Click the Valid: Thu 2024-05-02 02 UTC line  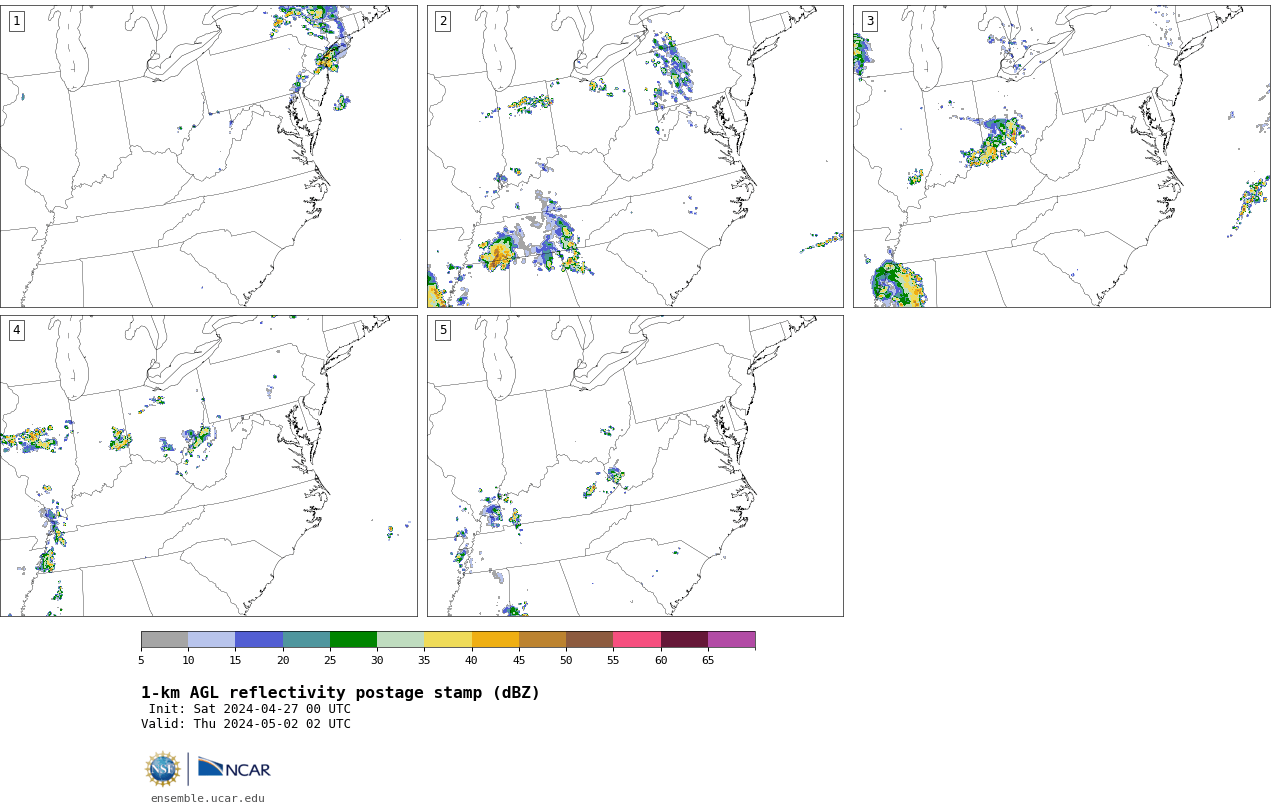tap(246, 724)
